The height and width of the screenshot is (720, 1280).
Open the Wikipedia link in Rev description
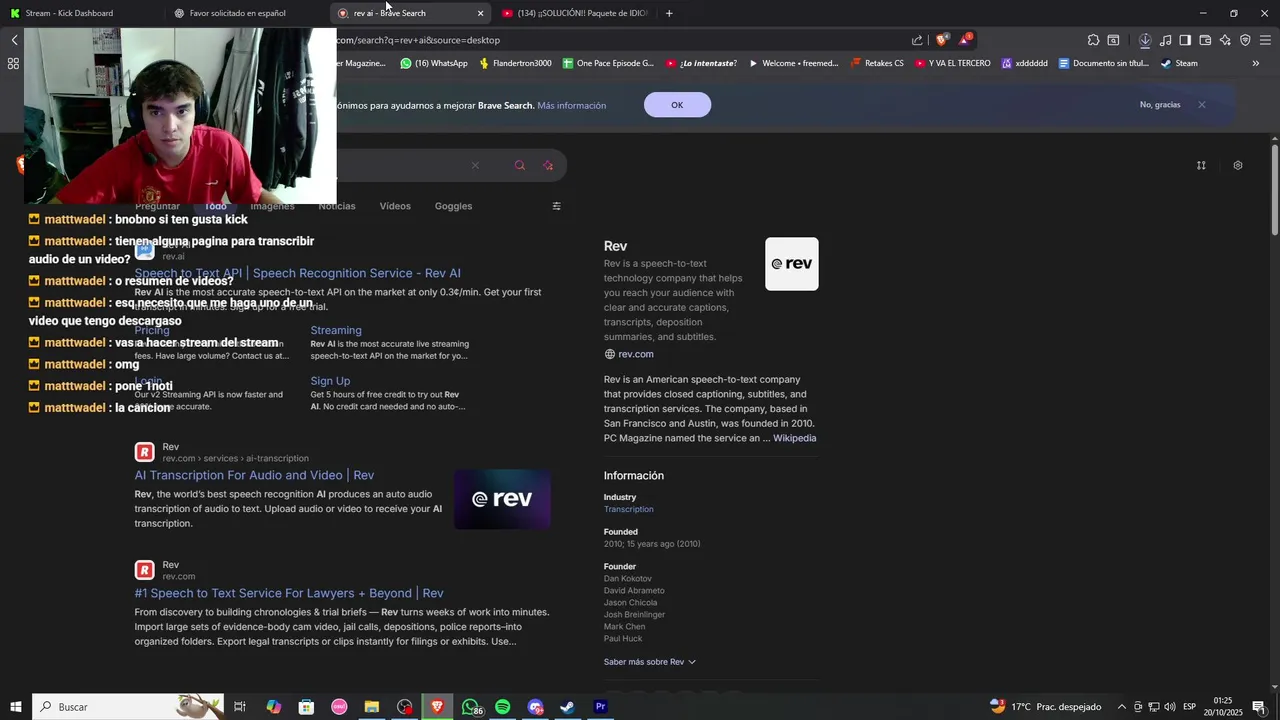point(794,438)
